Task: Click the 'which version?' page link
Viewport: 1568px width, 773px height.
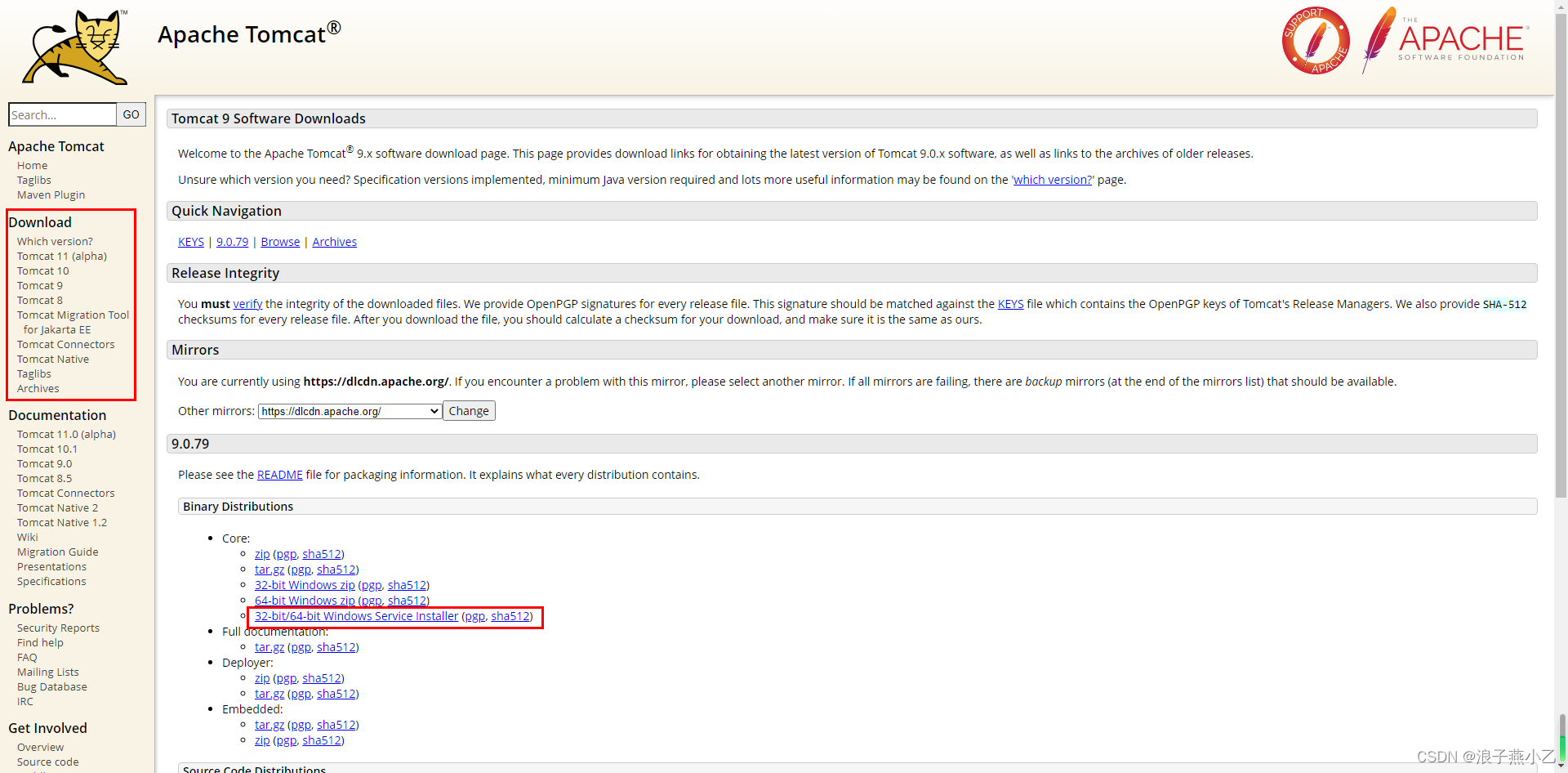Action: [1053, 180]
